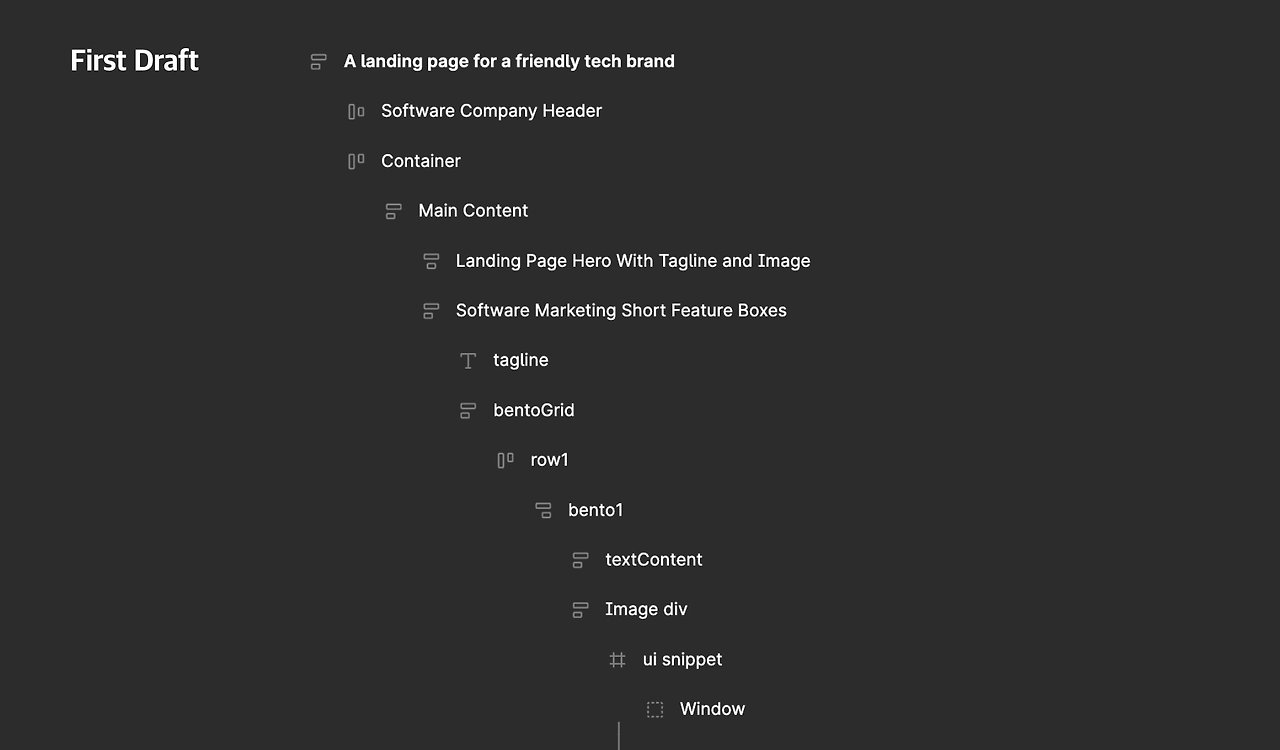
Task: Click the layout icon beside Image div
Action: tap(580, 610)
